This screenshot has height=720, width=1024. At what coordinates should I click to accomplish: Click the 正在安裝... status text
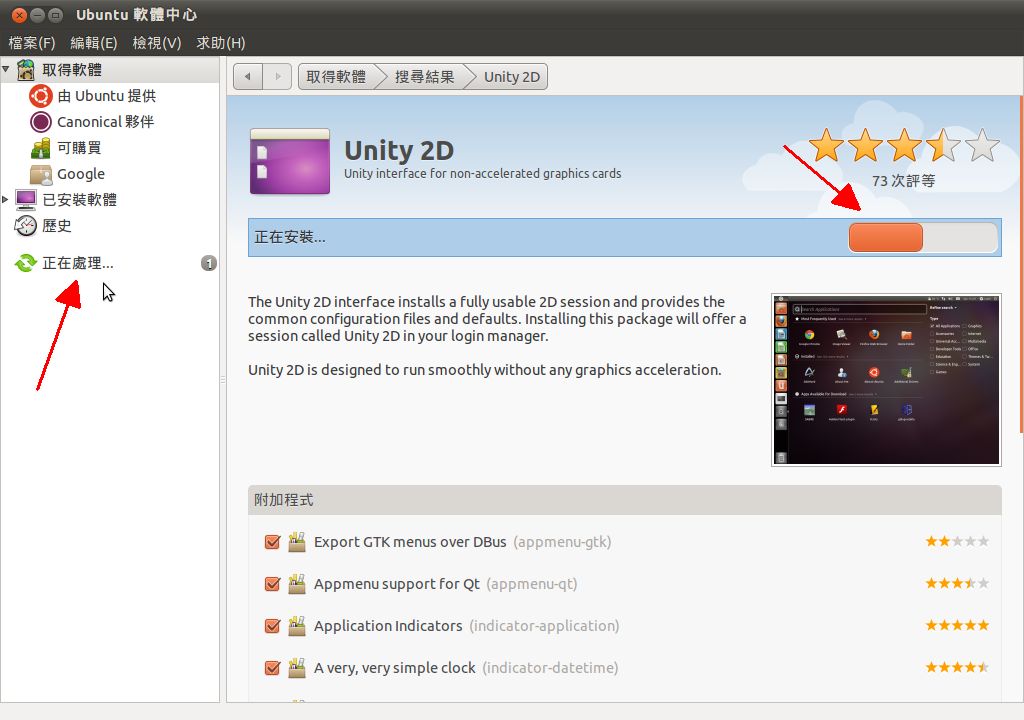point(290,237)
